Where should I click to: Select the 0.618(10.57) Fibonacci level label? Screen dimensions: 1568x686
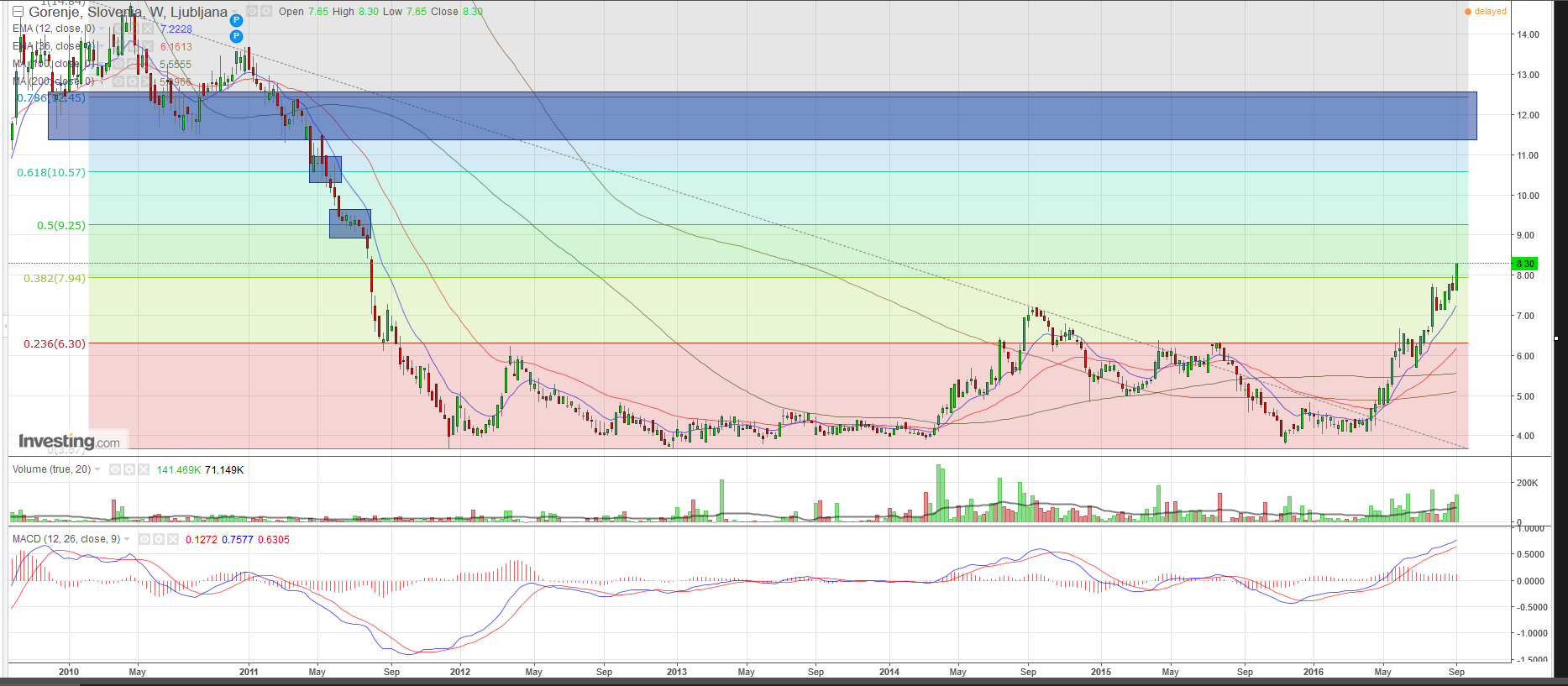click(x=51, y=172)
